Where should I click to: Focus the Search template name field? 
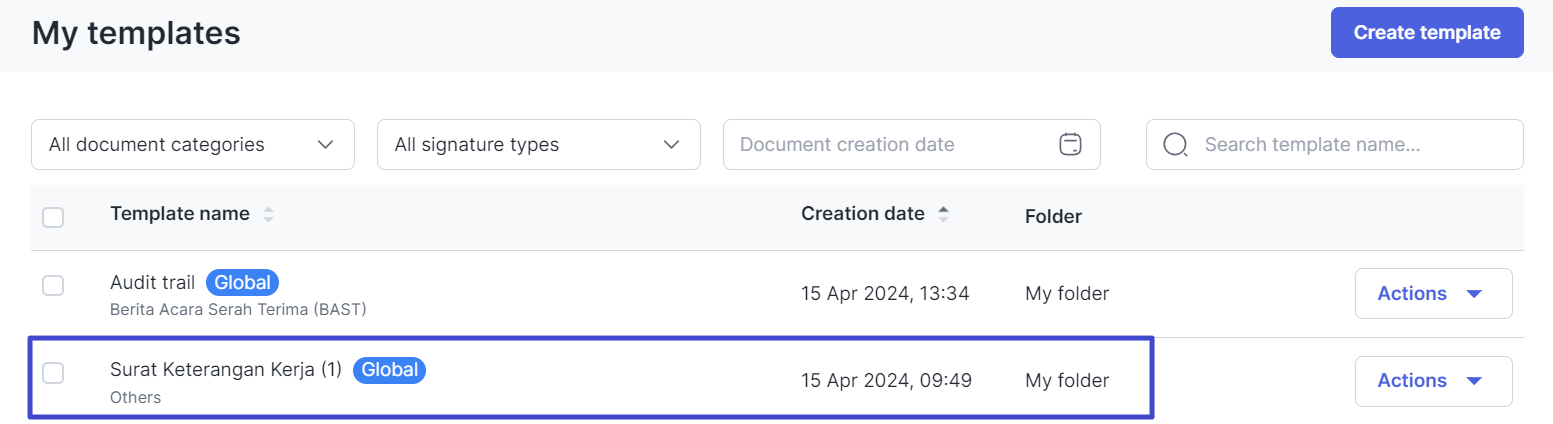click(x=1335, y=144)
